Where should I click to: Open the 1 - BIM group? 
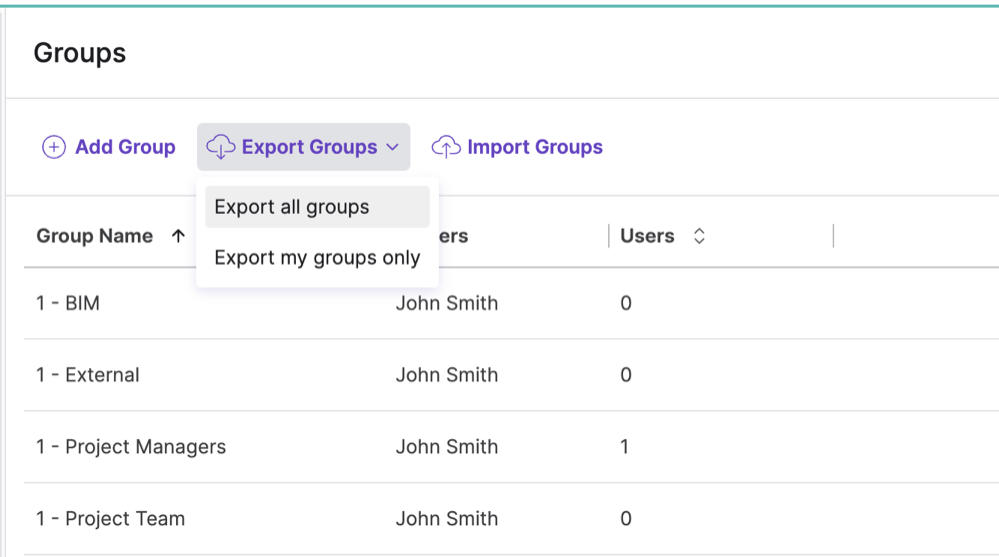coord(68,303)
